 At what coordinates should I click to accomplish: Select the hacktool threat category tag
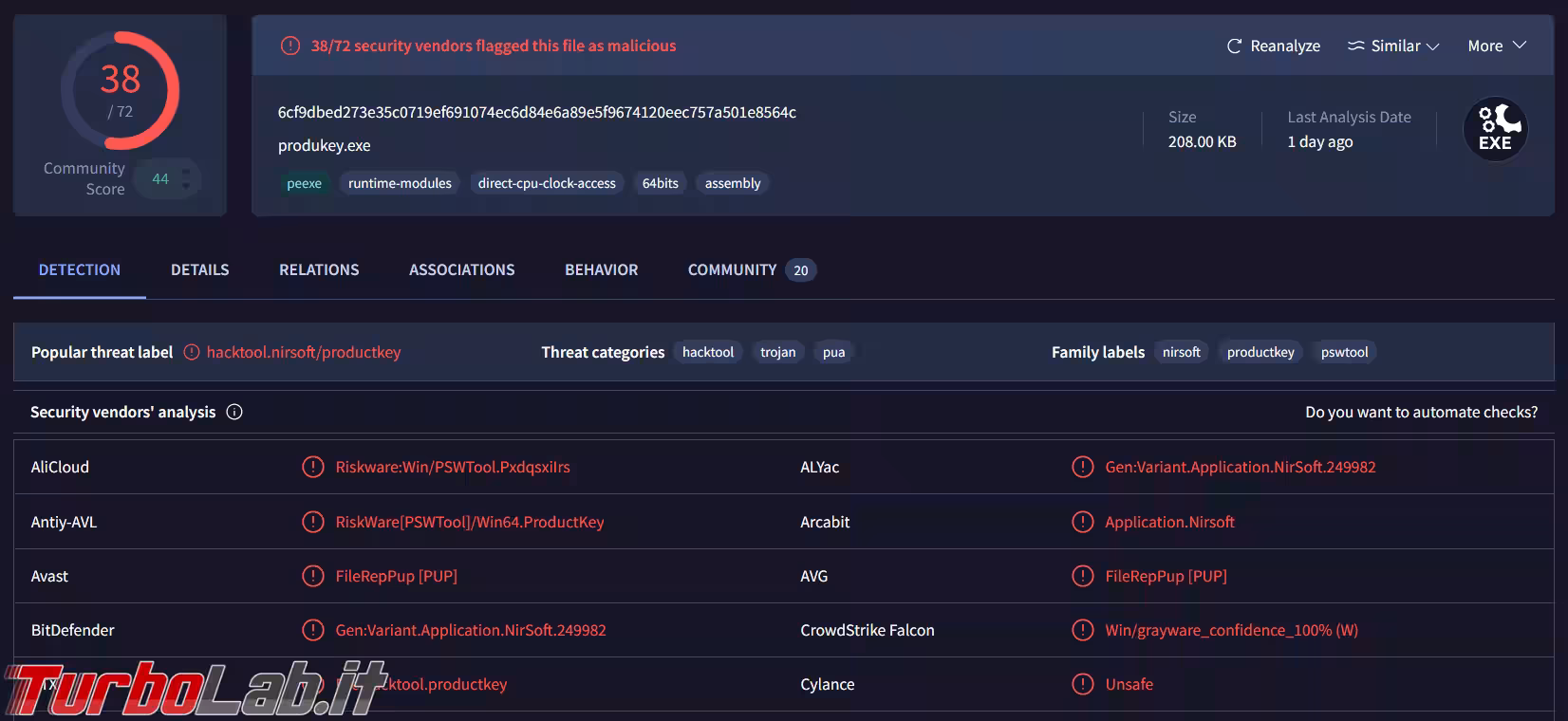(707, 352)
